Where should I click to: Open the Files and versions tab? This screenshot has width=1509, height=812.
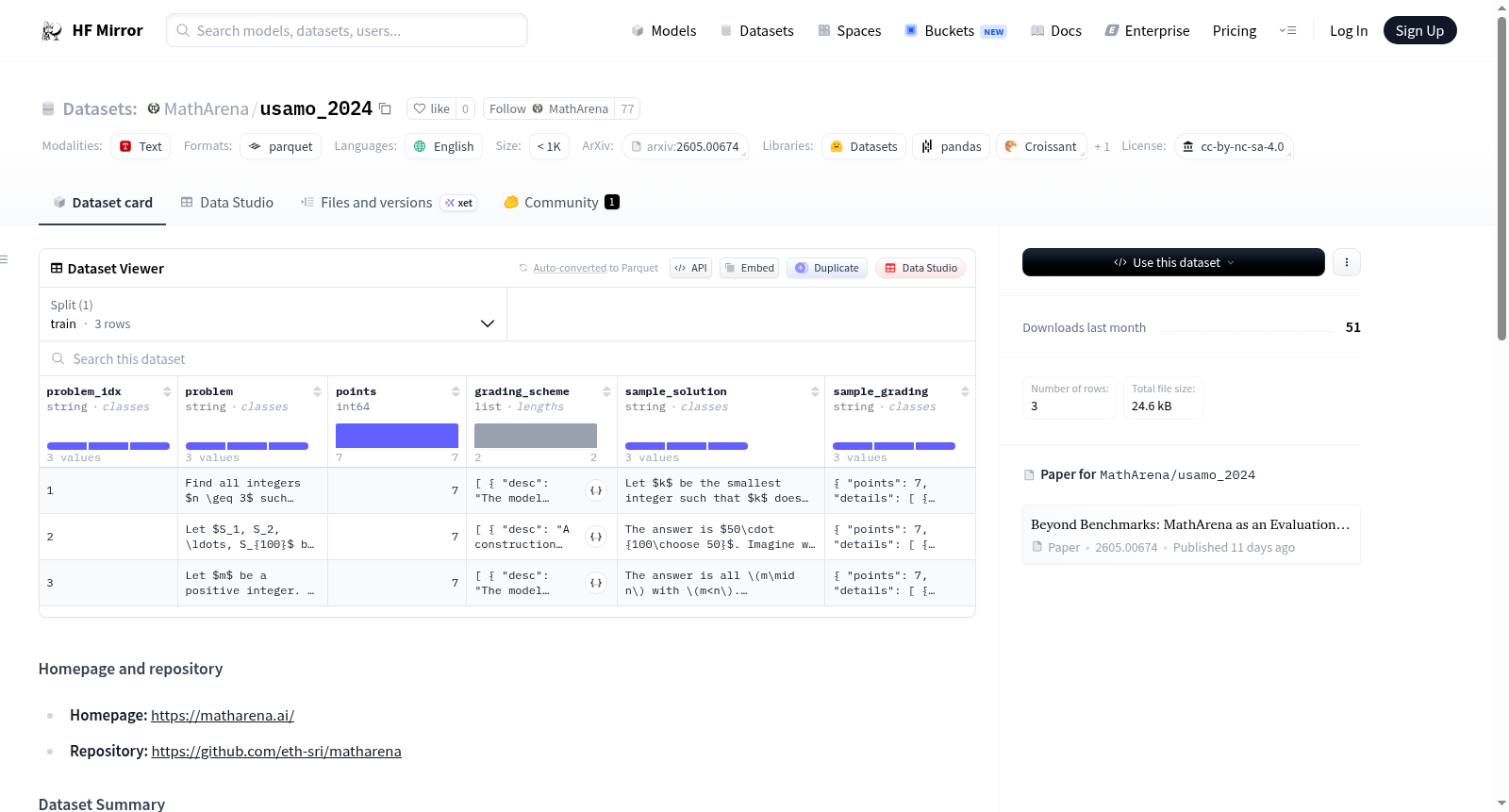click(x=389, y=203)
